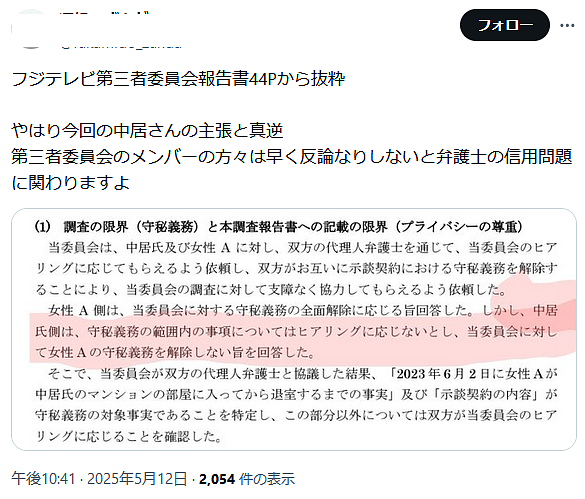Image resolution: width=585 pixels, height=499 pixels.
Task: Open the attached report excerpt image
Action: pos(294,329)
